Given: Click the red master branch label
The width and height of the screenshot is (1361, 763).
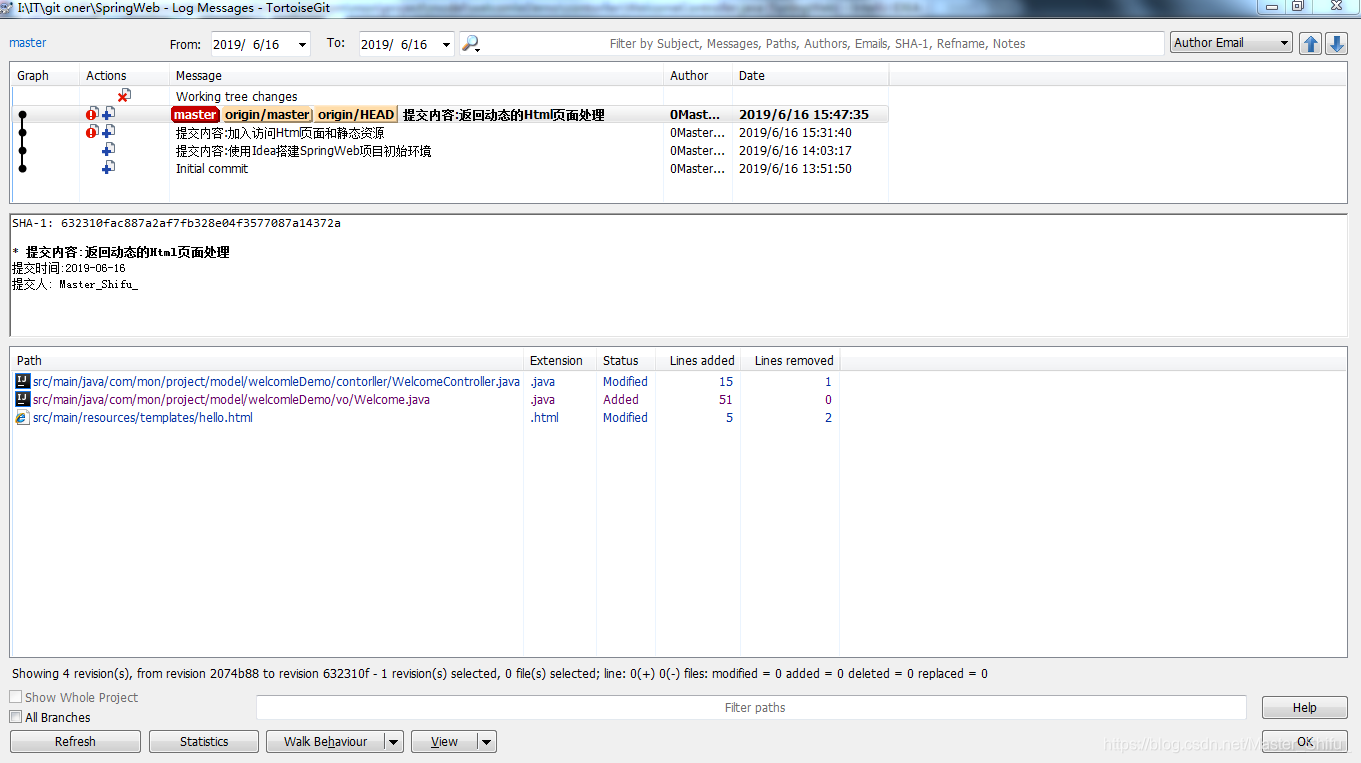Looking at the screenshot, I should pos(195,114).
